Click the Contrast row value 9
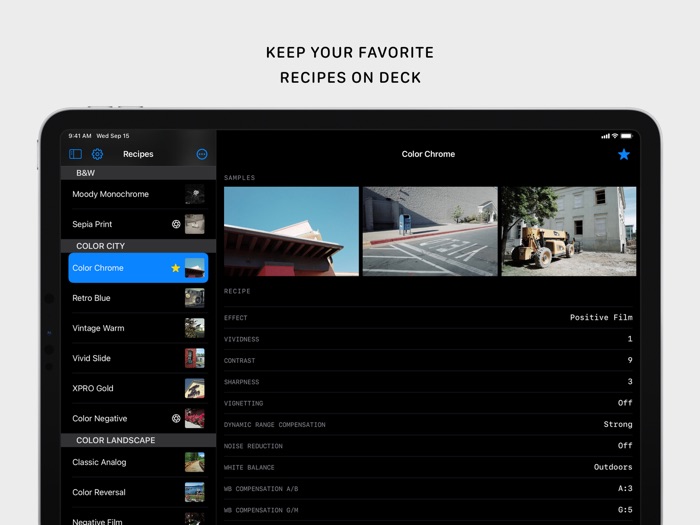Image resolution: width=700 pixels, height=525 pixels. (630, 360)
